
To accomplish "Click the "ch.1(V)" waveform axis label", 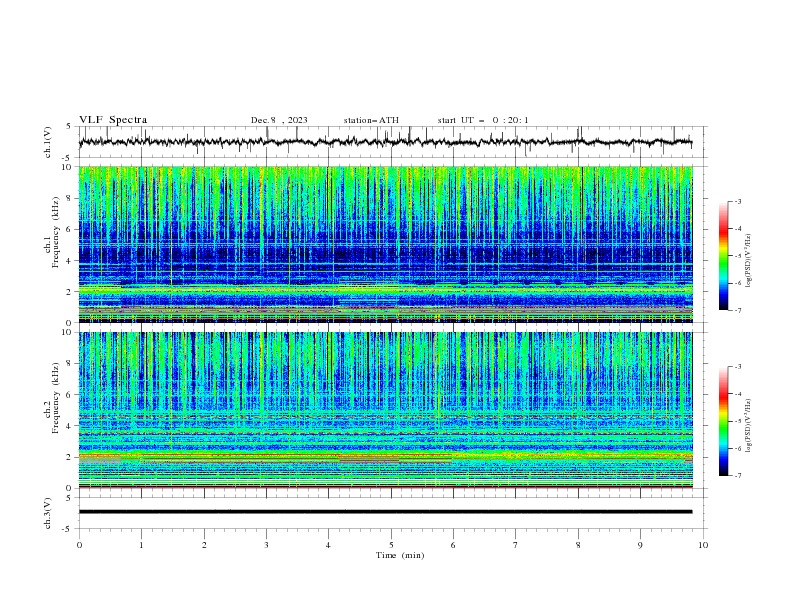I will (48, 142).
